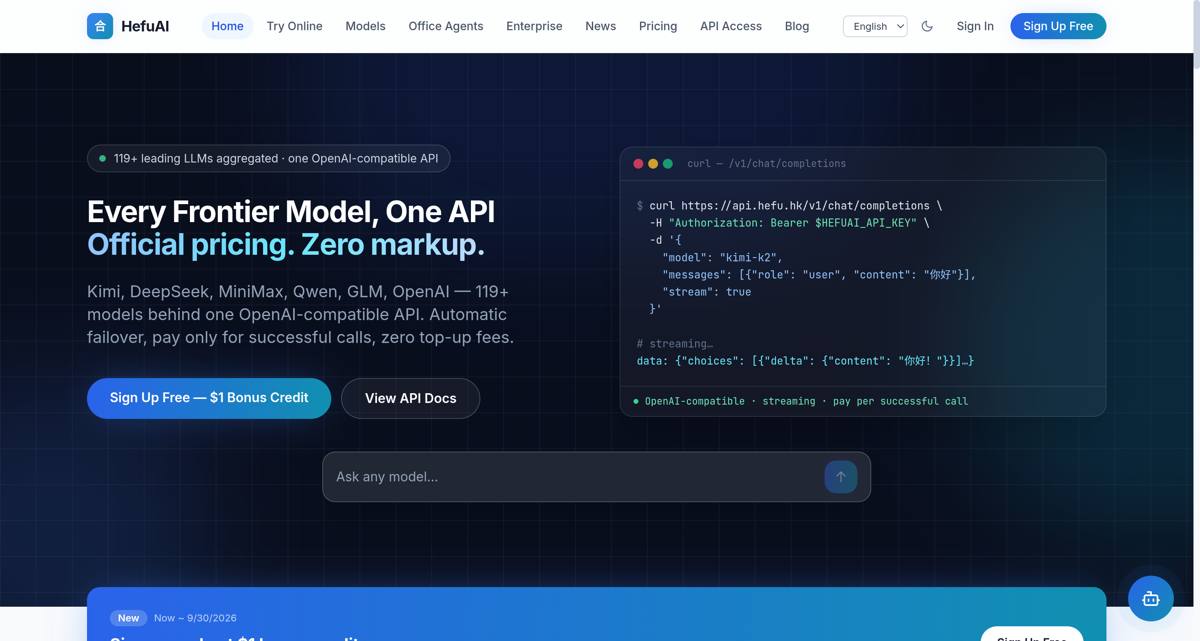
Task: Click the HefuAI brand name
Action: click(145, 26)
